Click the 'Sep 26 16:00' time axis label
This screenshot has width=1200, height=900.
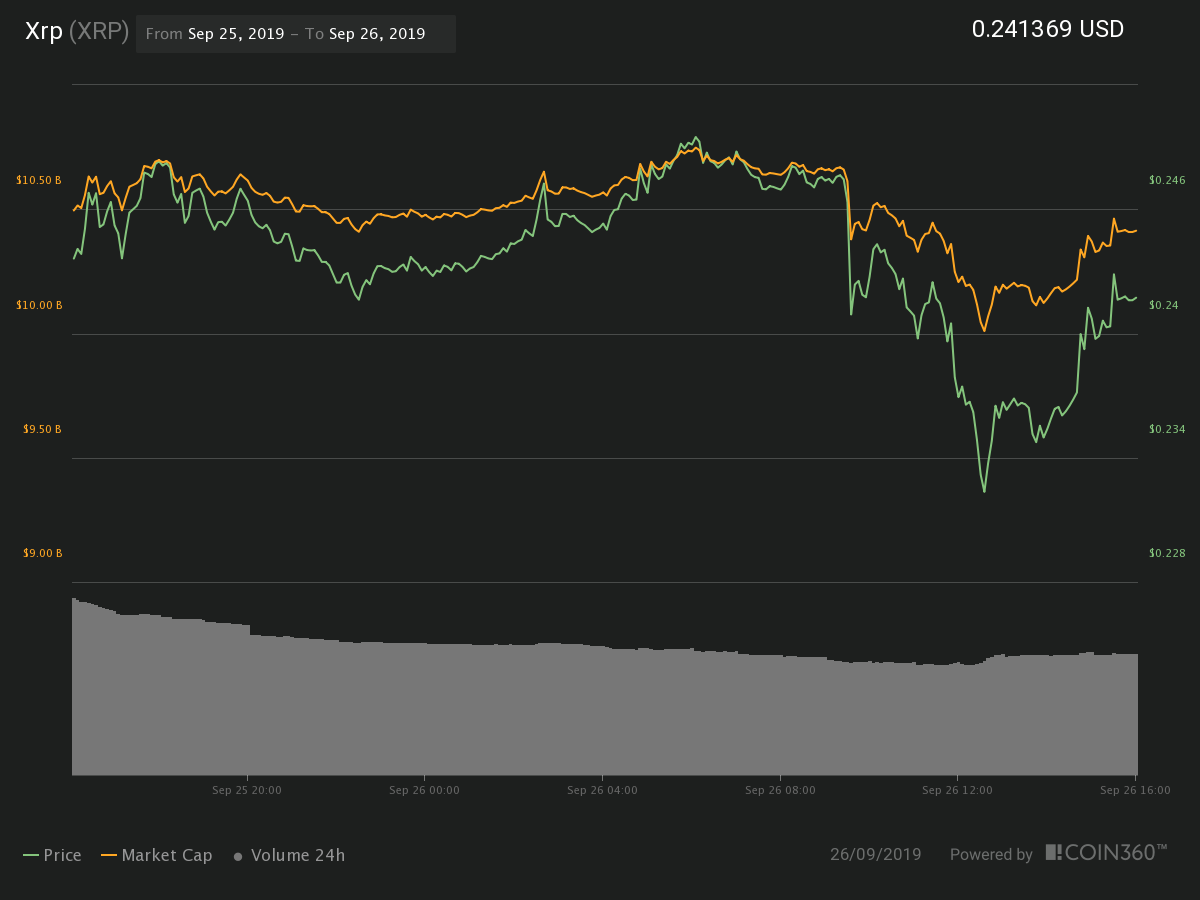(x=1135, y=790)
